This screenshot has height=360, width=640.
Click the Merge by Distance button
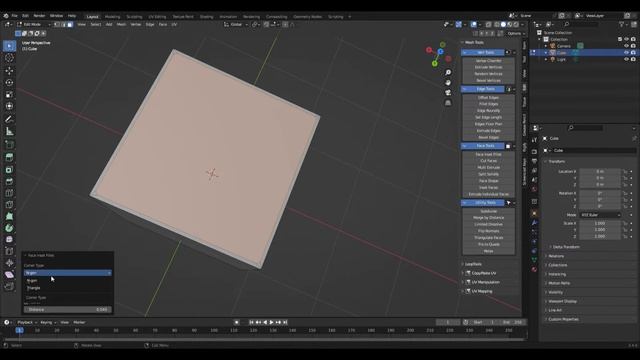click(489, 218)
